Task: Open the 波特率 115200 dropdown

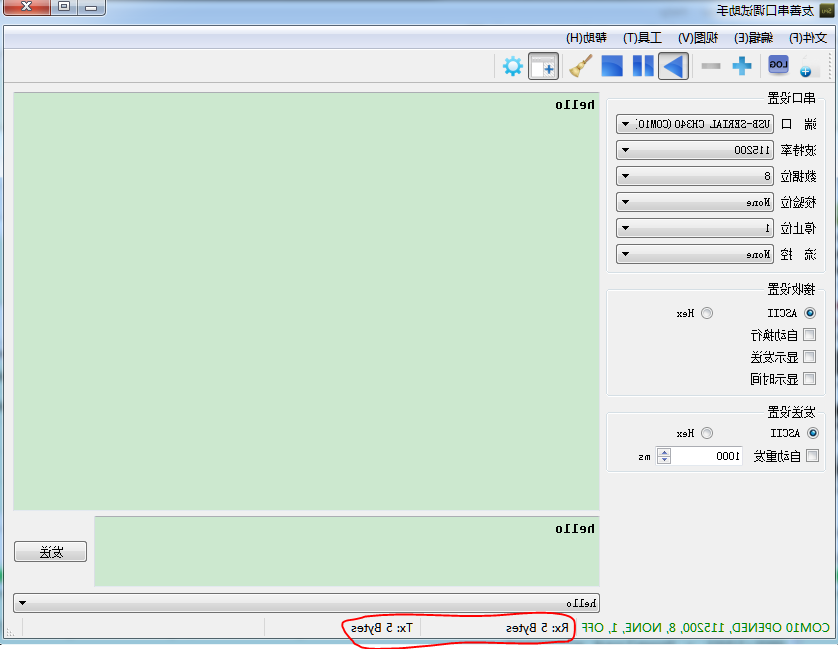Action: pyautogui.click(x=695, y=150)
